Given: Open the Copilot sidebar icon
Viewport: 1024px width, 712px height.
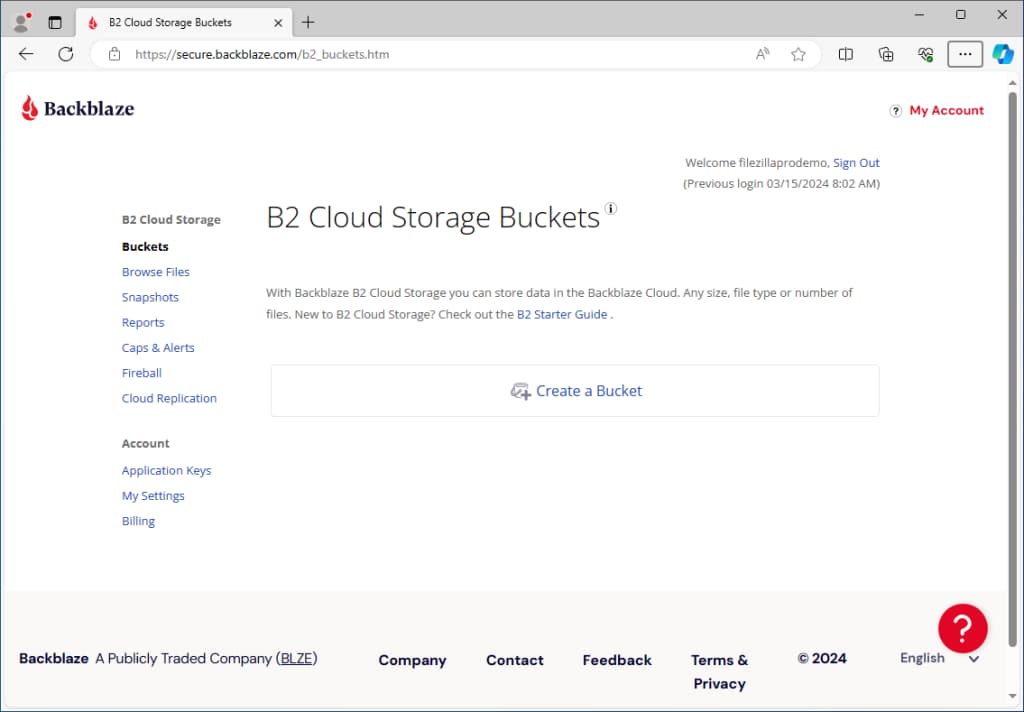Looking at the screenshot, I should [x=1002, y=54].
